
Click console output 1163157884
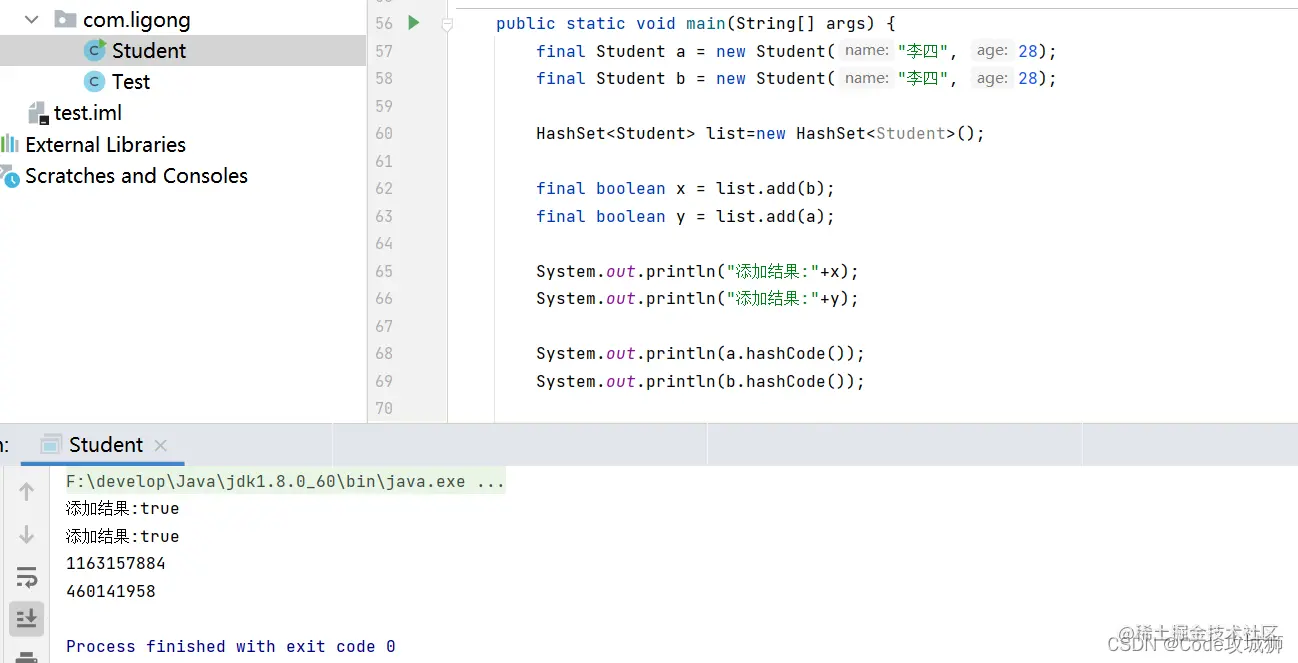pos(116,563)
